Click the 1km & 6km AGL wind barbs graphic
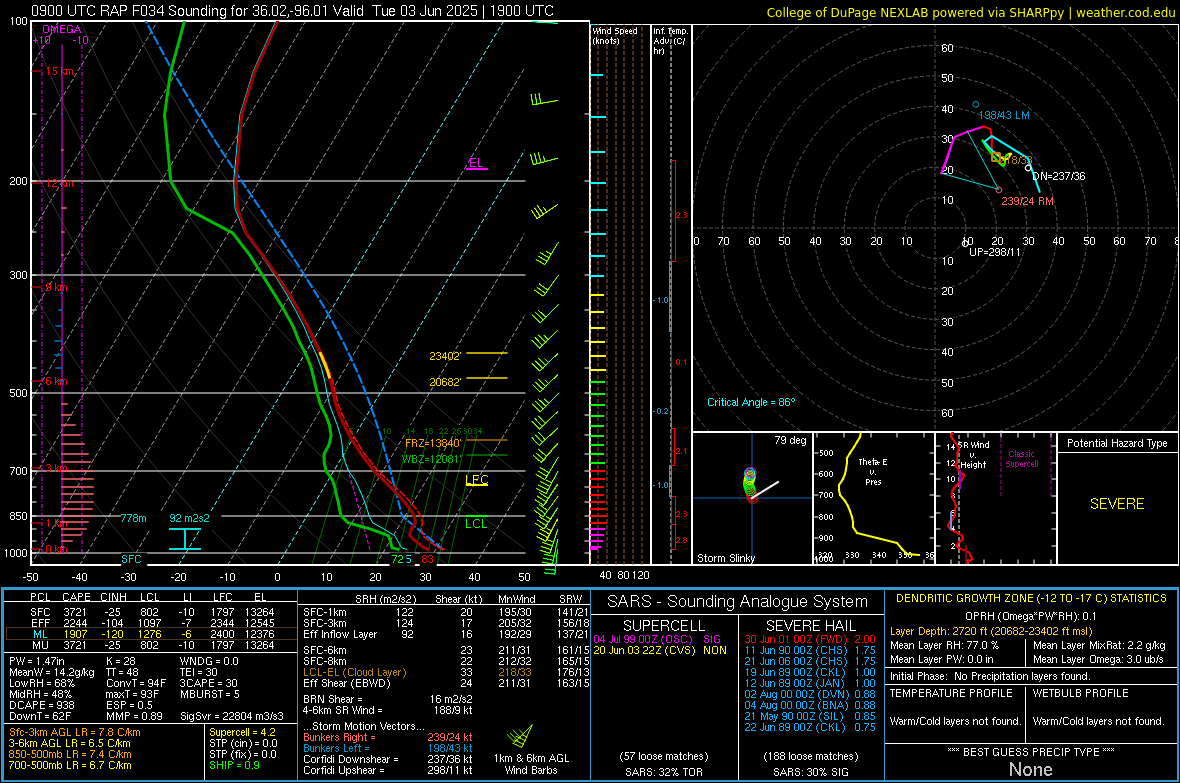The image size is (1180, 783). (x=521, y=736)
